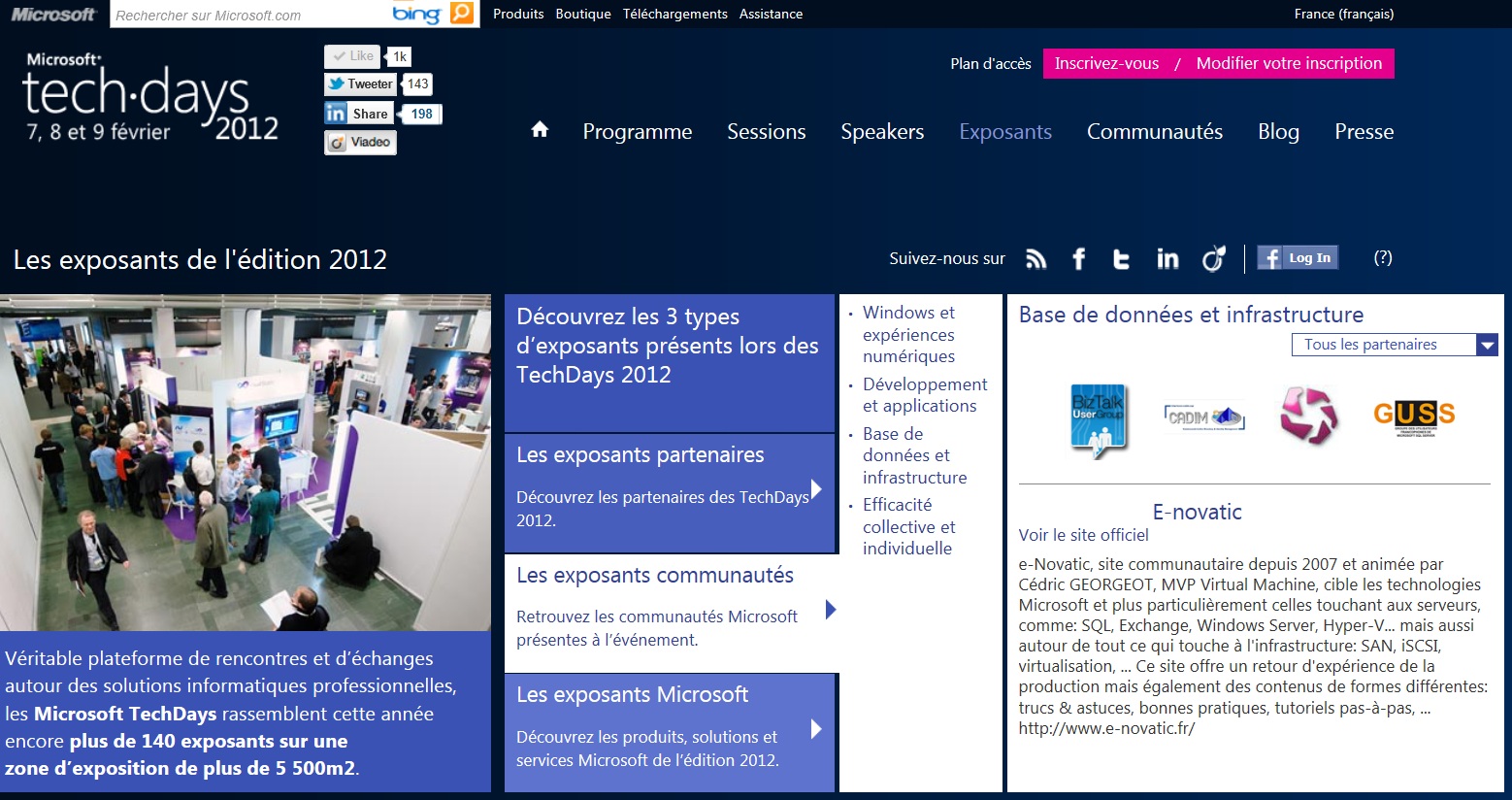Click the Viadeo share button

click(360, 142)
